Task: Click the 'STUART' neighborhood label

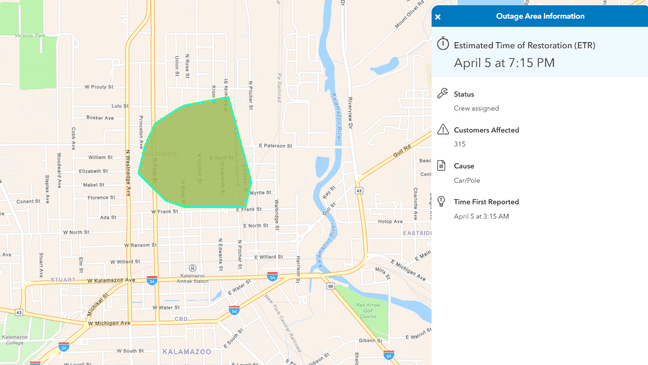Action: point(63,280)
